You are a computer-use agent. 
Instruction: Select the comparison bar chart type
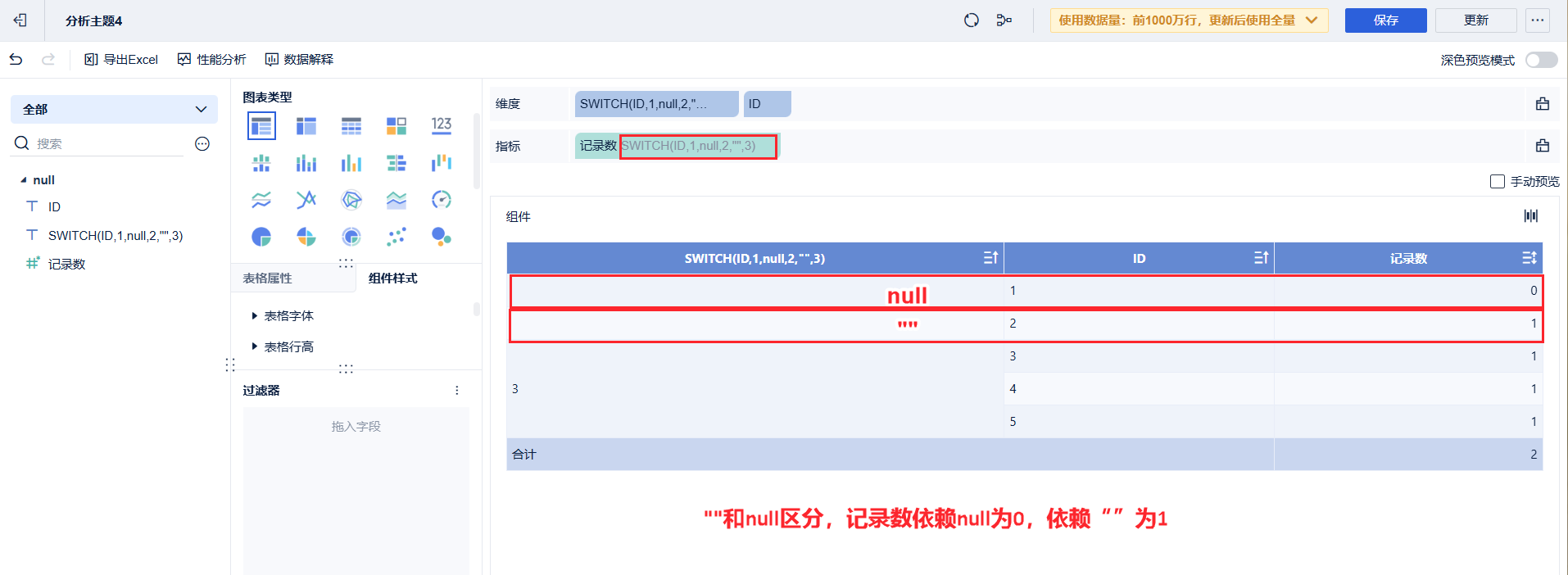[397, 163]
